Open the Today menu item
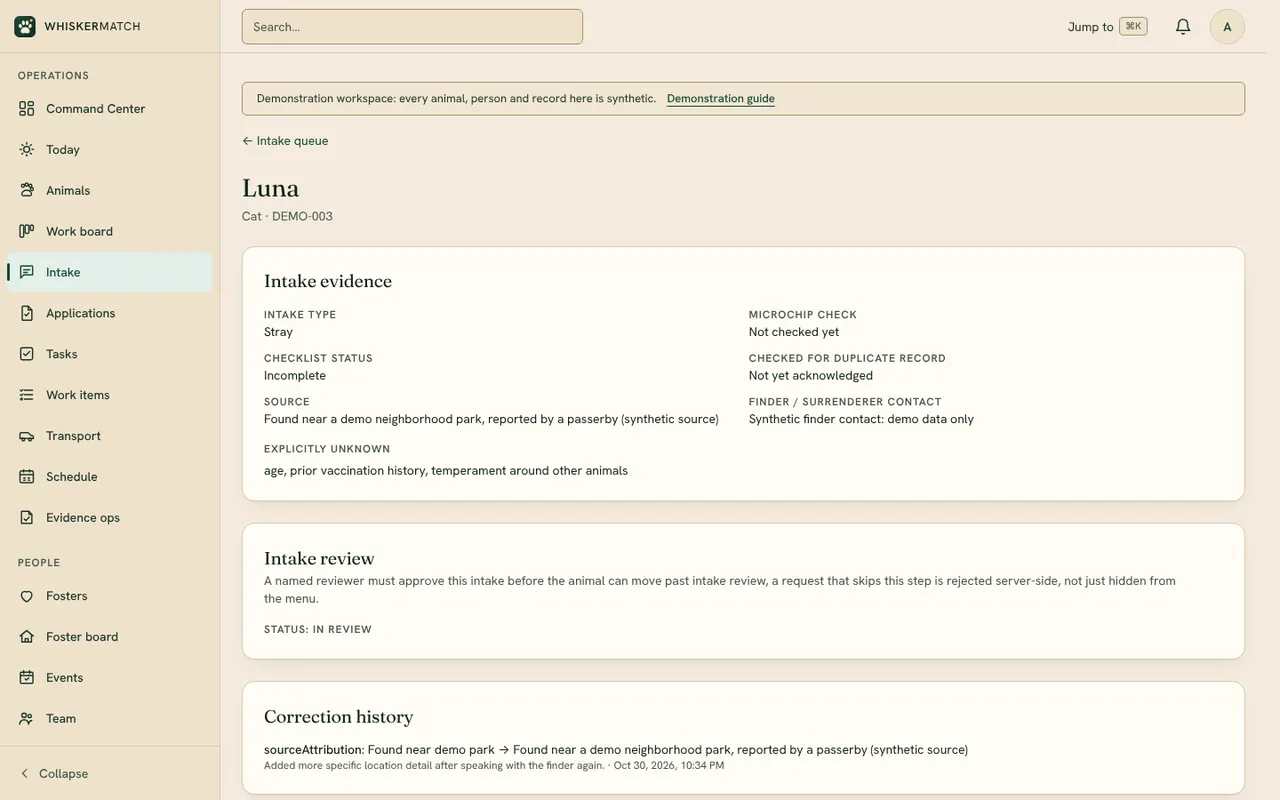This screenshot has width=1280, height=800. point(110,149)
